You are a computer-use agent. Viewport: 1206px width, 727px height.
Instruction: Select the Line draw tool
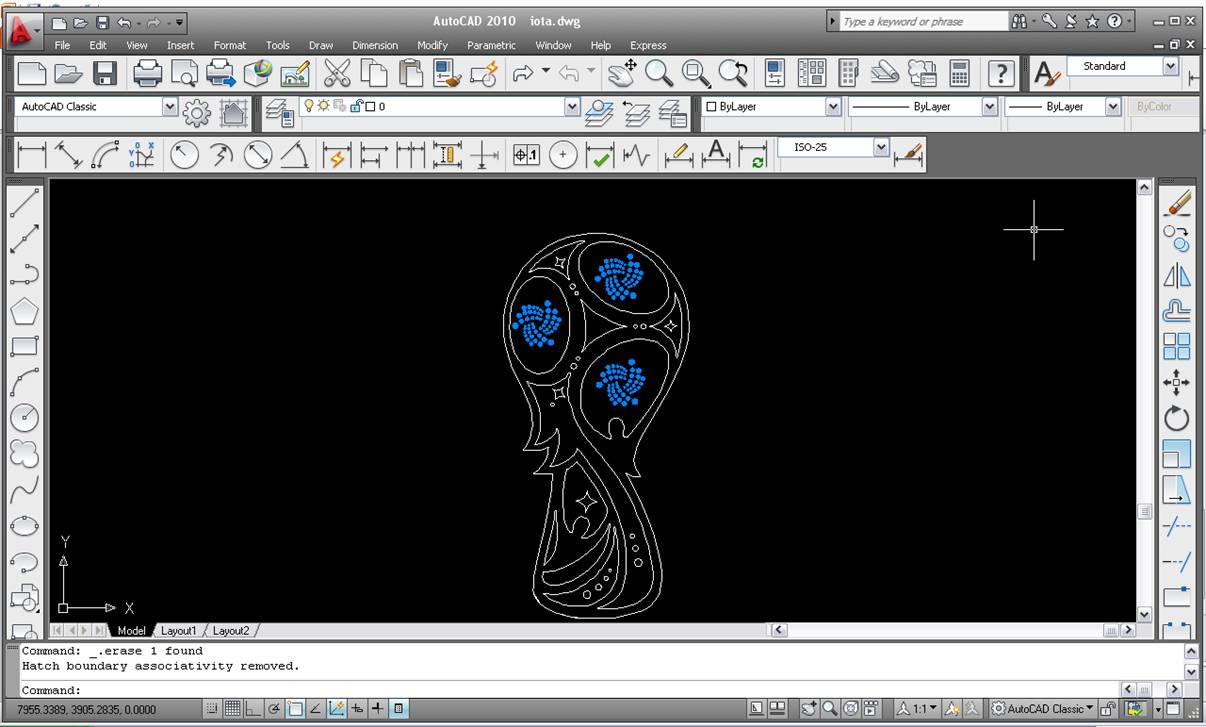point(24,201)
